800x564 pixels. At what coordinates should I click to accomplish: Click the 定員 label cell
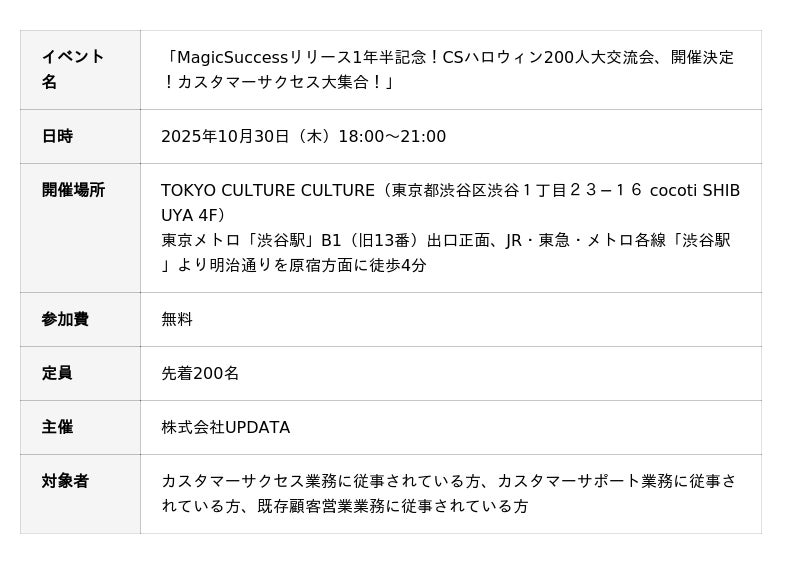coord(80,374)
